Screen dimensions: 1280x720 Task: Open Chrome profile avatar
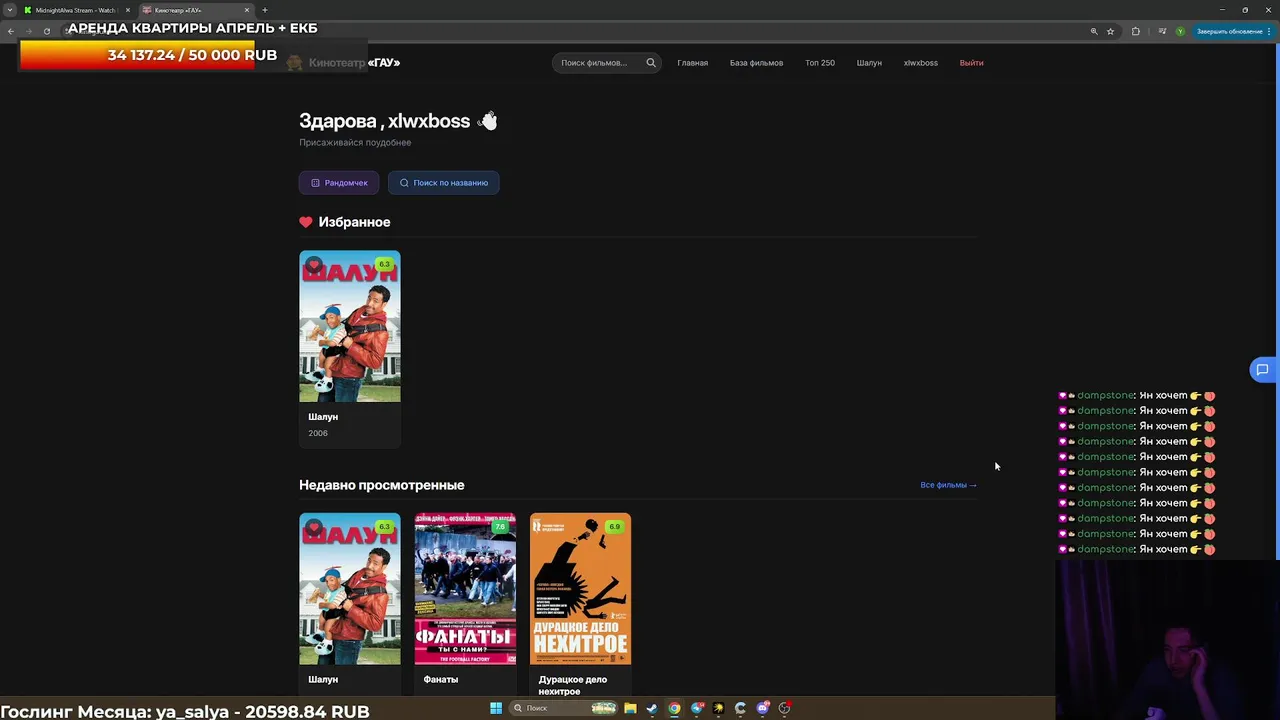pos(1180,31)
